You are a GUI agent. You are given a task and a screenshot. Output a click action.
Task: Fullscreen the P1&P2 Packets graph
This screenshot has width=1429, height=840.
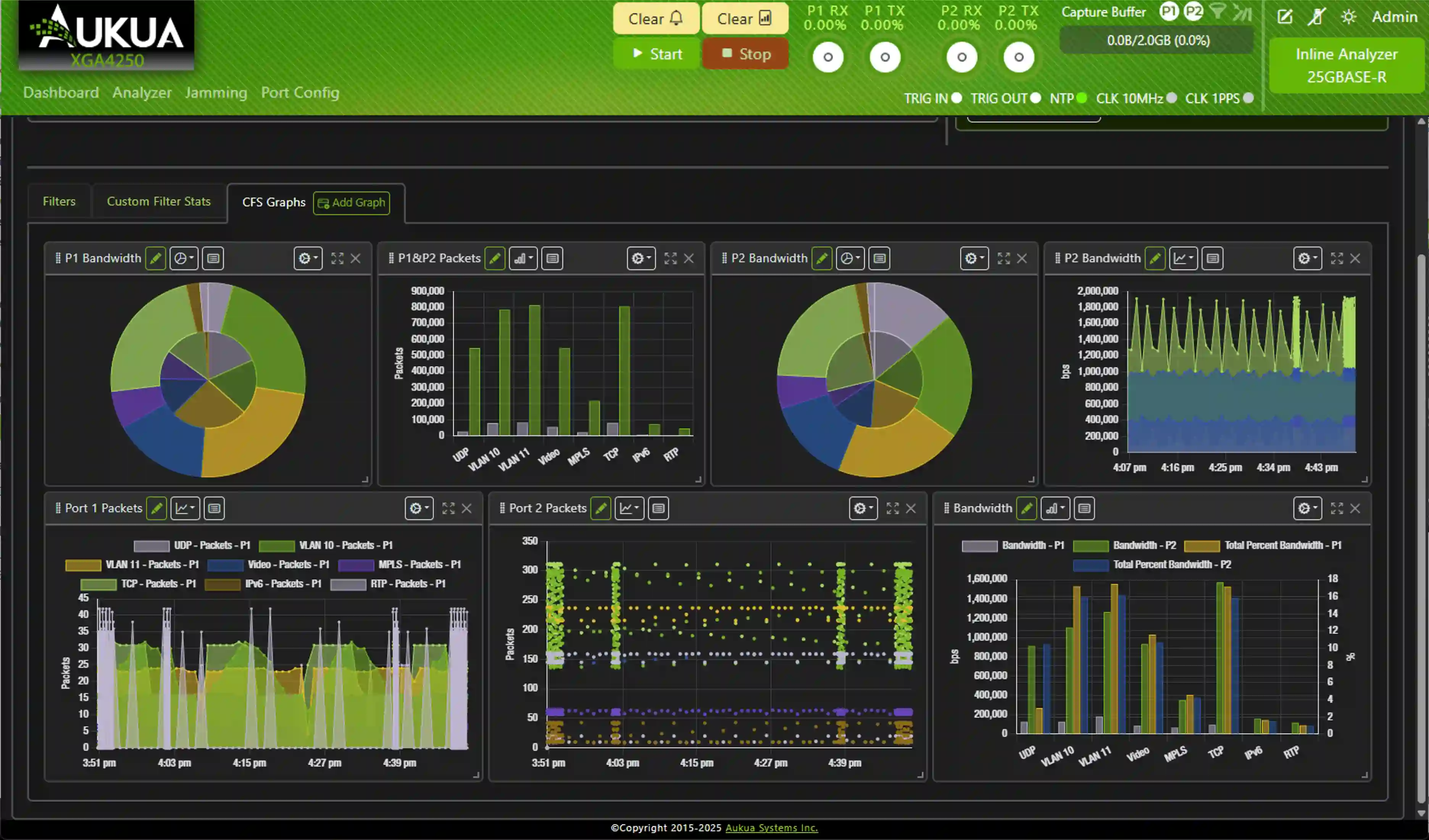(x=670, y=259)
